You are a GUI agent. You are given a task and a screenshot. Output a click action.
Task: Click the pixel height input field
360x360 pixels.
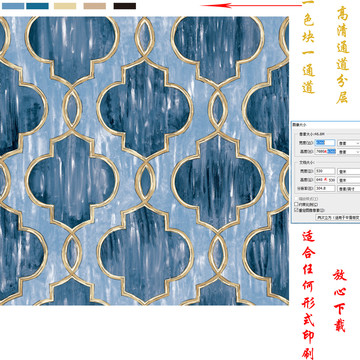tap(325, 151)
